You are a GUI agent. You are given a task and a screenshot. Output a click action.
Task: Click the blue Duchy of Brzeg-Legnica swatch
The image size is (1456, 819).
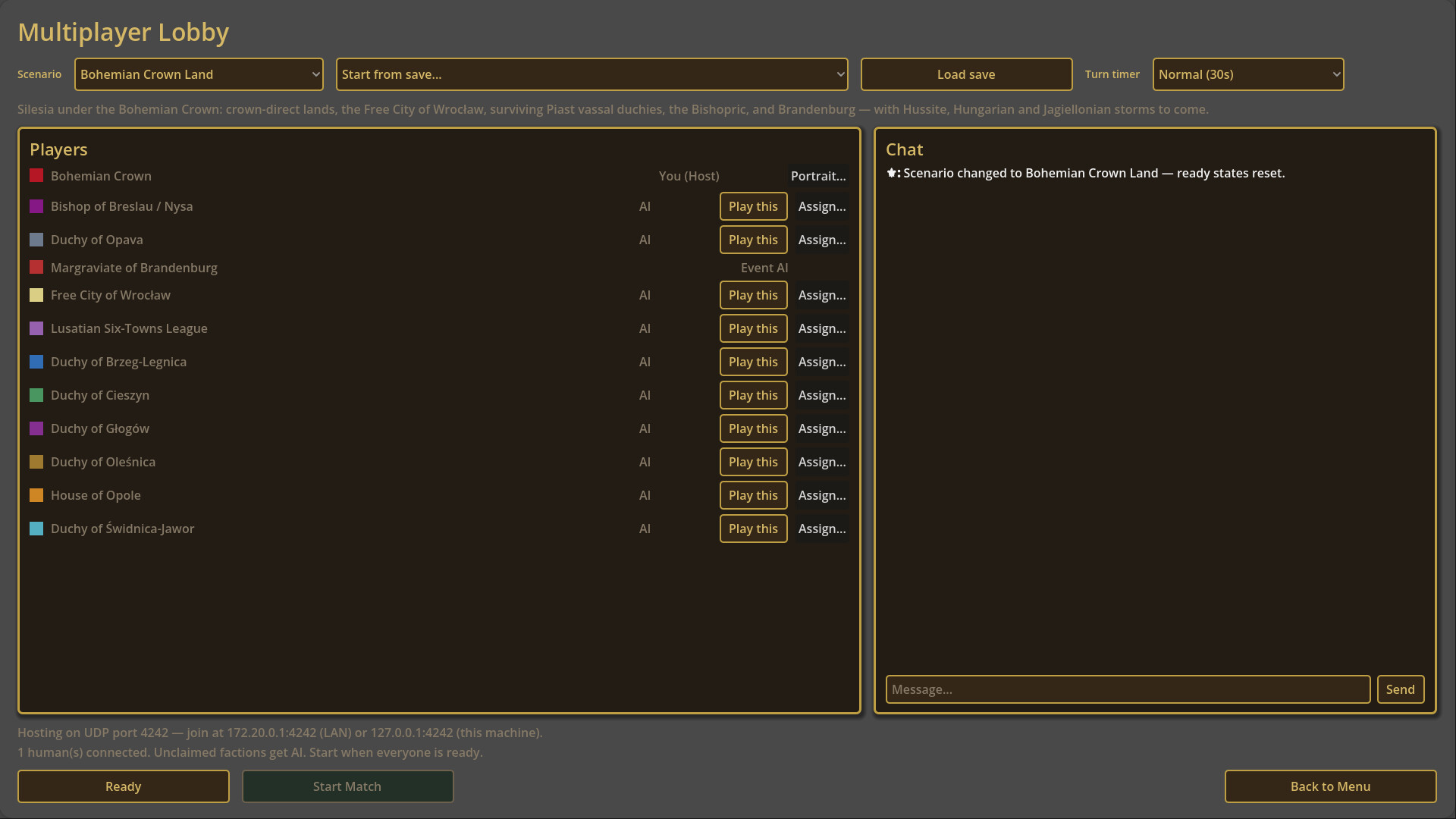pos(36,362)
